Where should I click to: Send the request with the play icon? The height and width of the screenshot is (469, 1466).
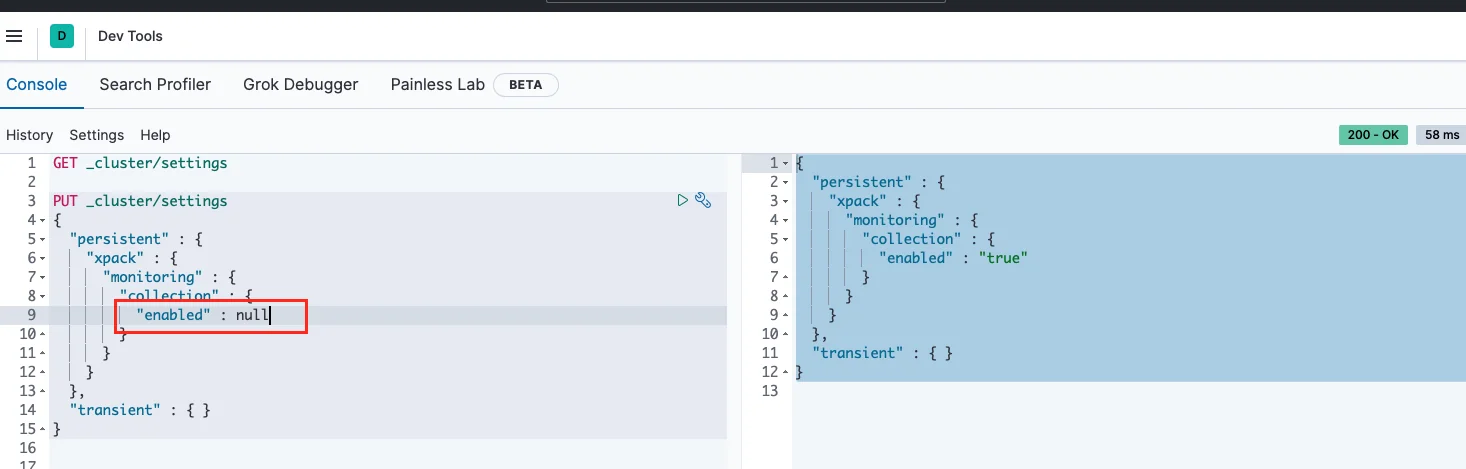pos(682,201)
